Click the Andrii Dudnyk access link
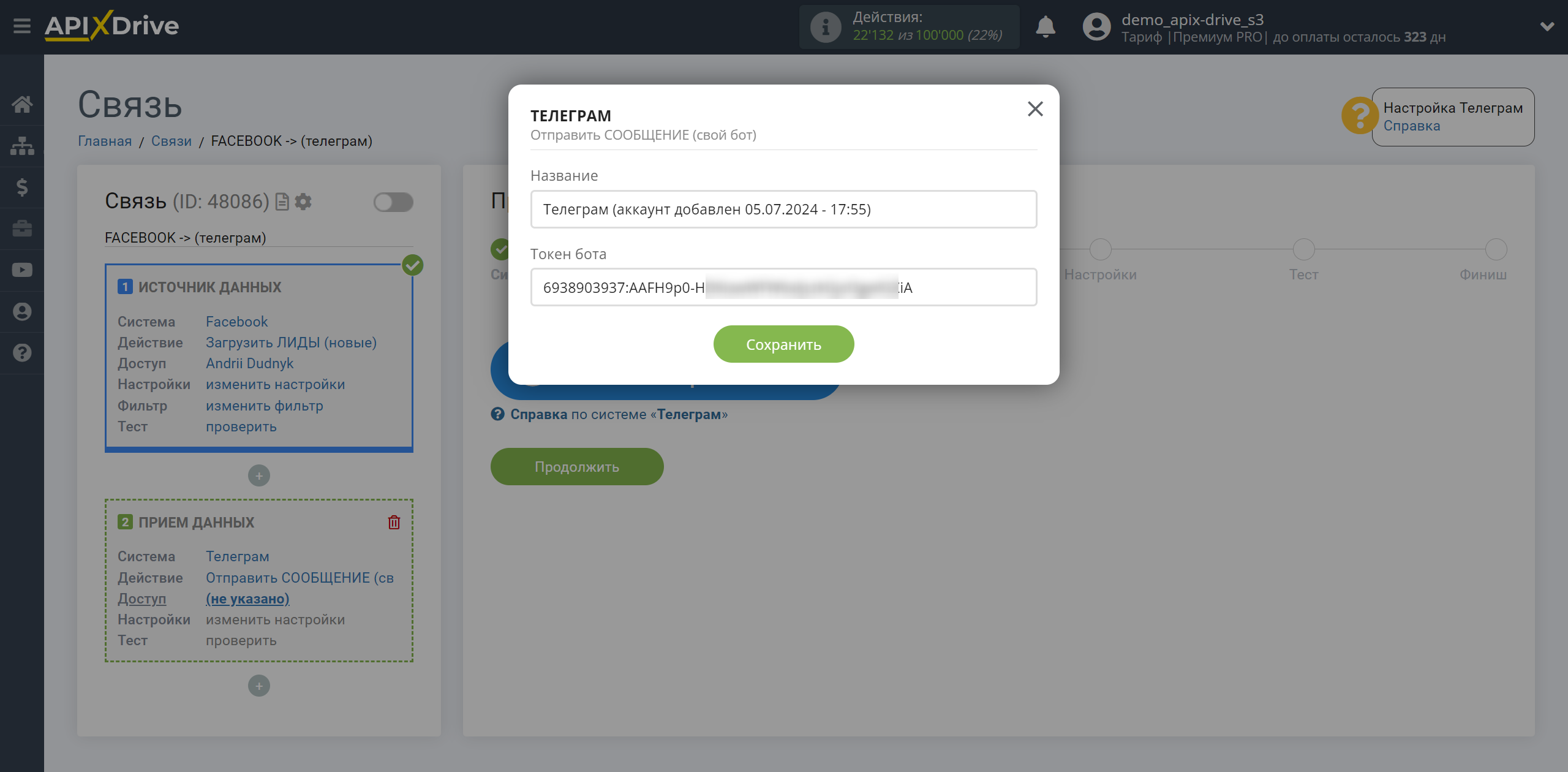This screenshot has width=1568, height=772. coord(249,363)
